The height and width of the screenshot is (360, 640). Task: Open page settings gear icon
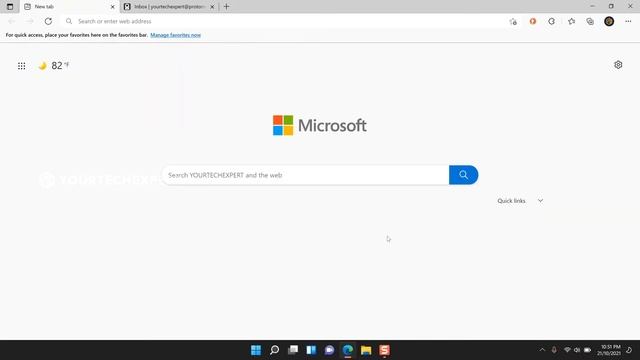click(618, 64)
